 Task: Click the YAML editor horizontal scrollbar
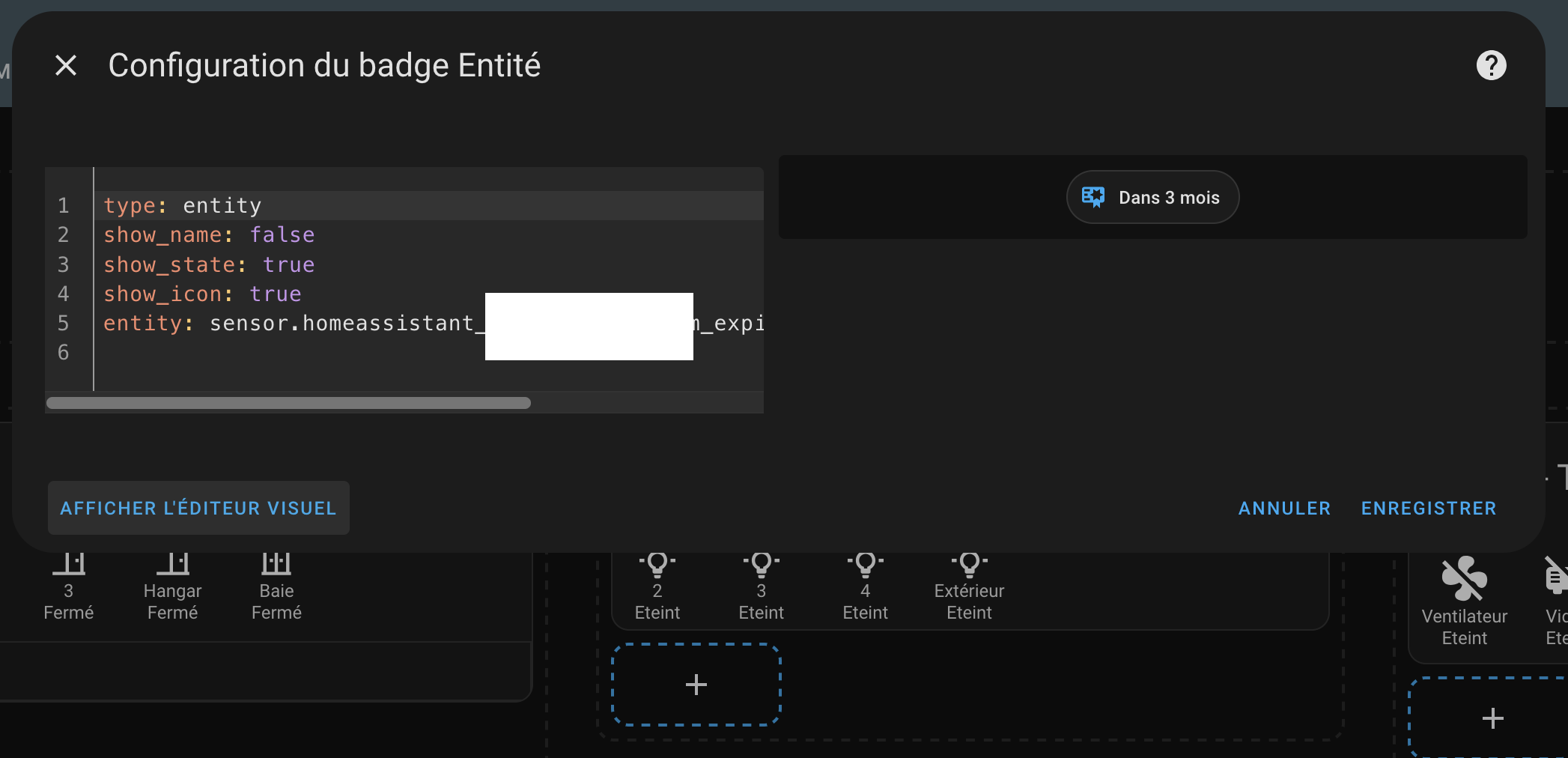coord(288,403)
